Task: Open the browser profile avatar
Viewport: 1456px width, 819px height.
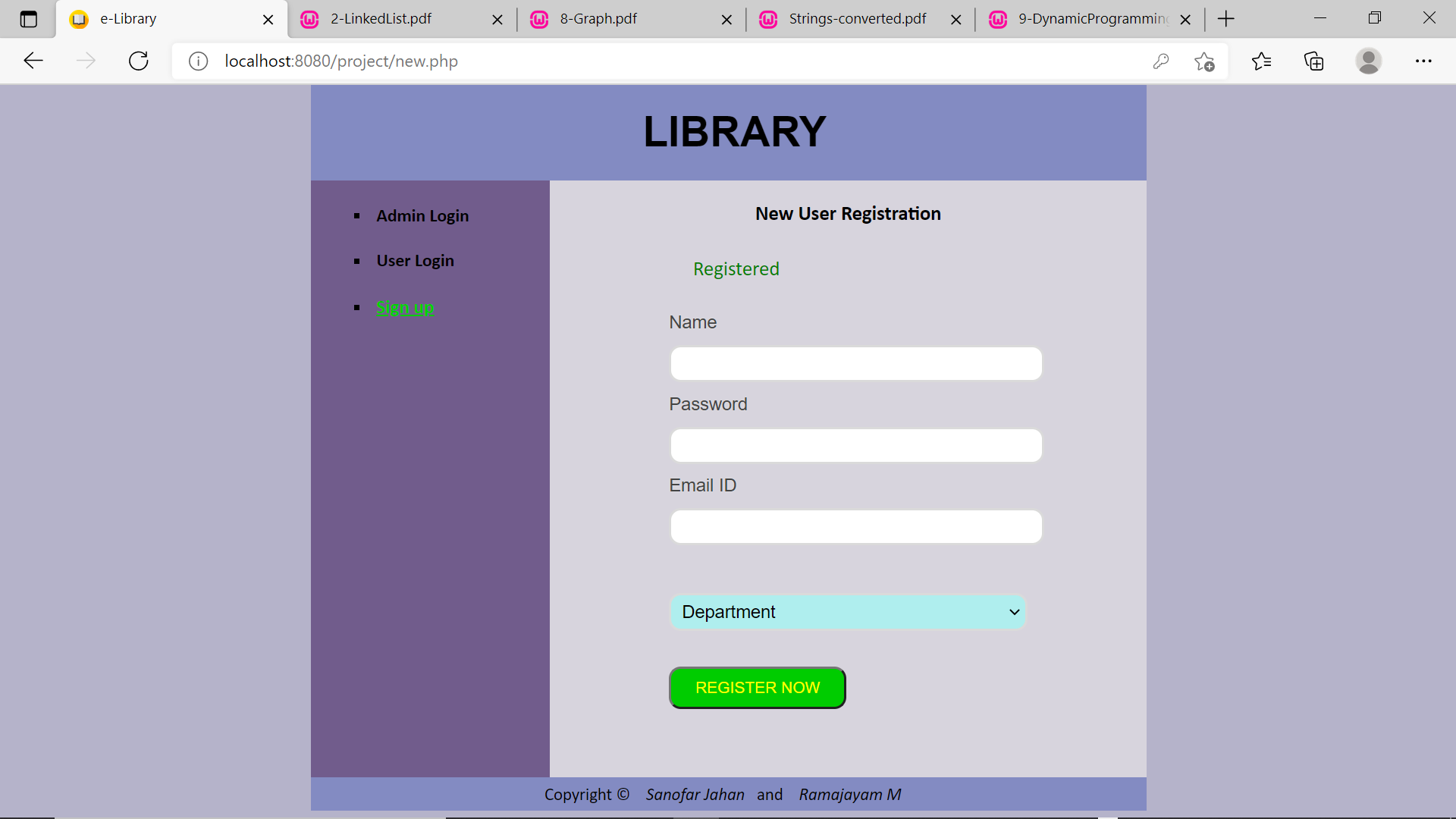Action: click(x=1368, y=61)
